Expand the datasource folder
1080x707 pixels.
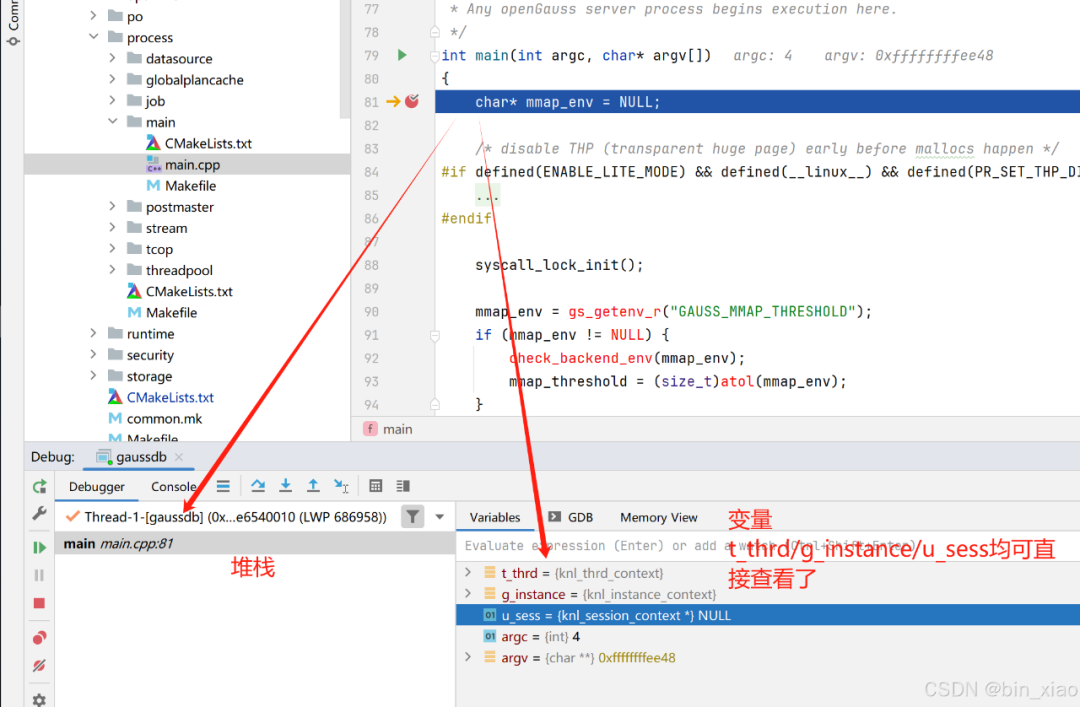pos(113,58)
